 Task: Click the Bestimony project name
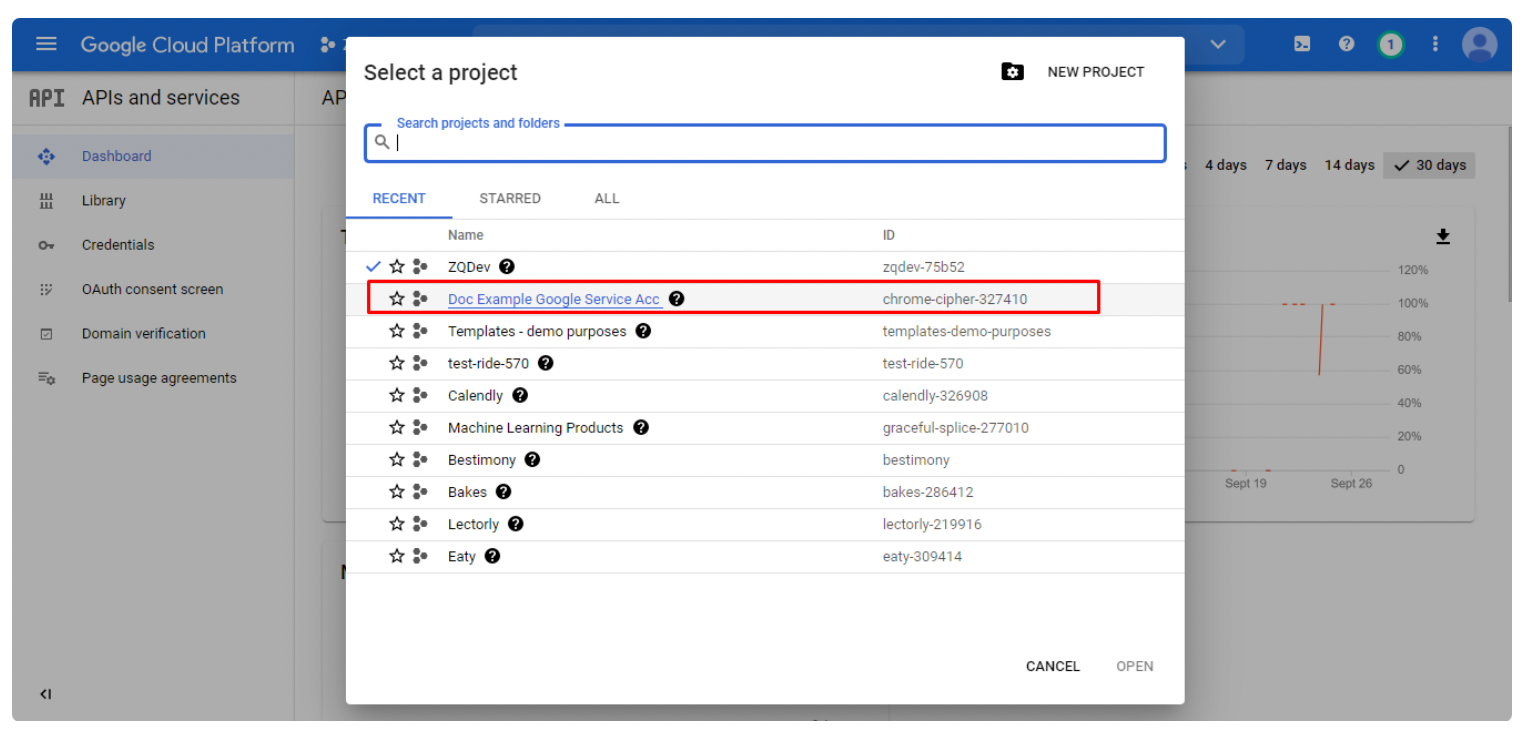click(x=482, y=460)
